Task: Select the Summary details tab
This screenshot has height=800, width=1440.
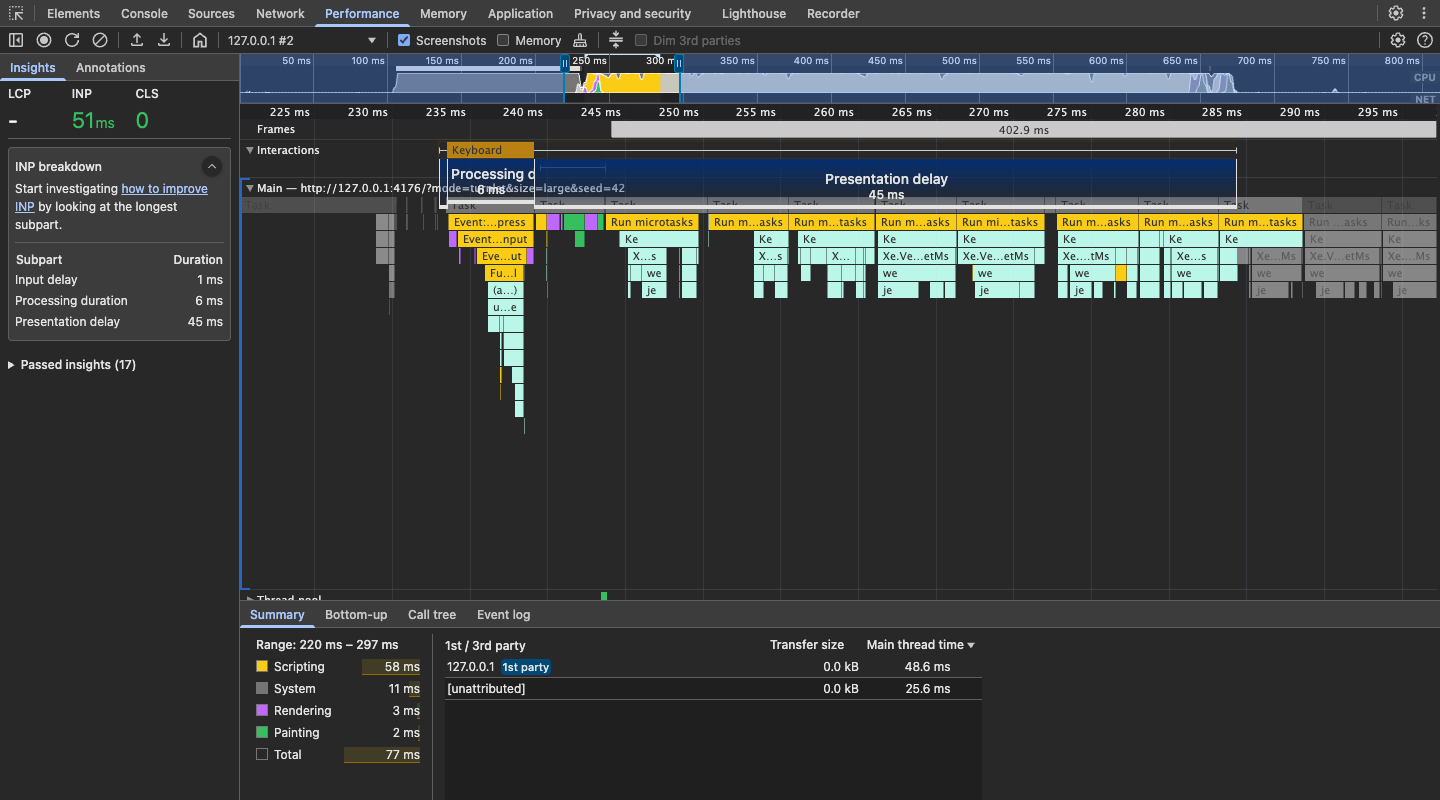Action: 277,615
